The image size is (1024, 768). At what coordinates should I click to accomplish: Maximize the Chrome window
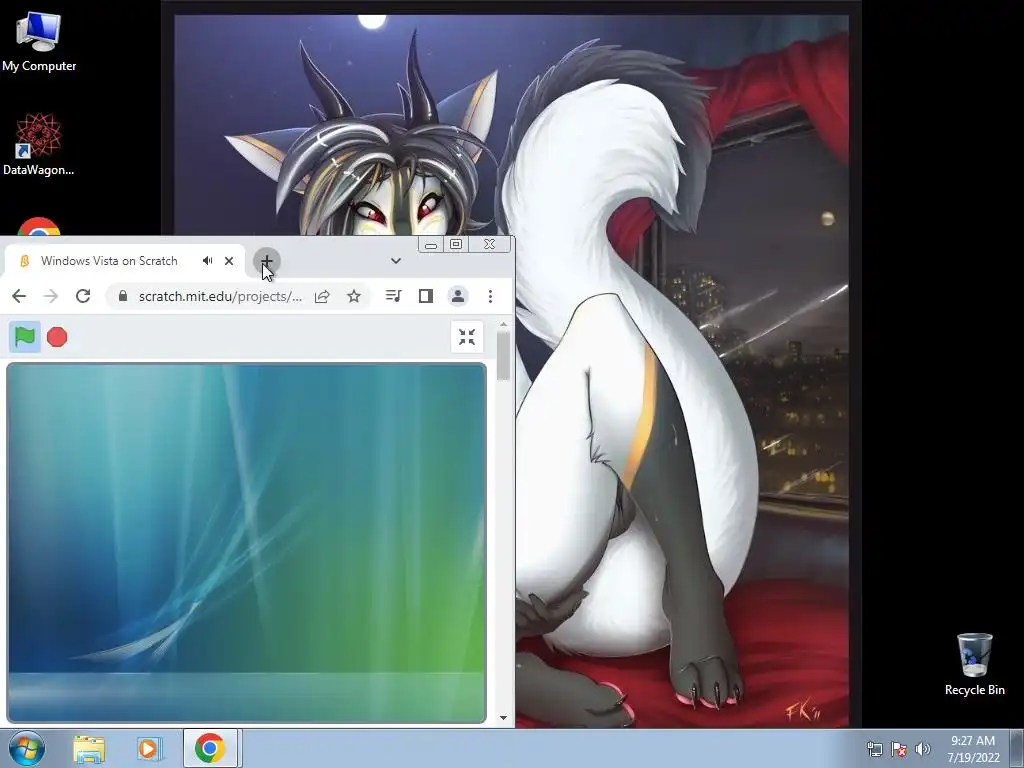(456, 244)
